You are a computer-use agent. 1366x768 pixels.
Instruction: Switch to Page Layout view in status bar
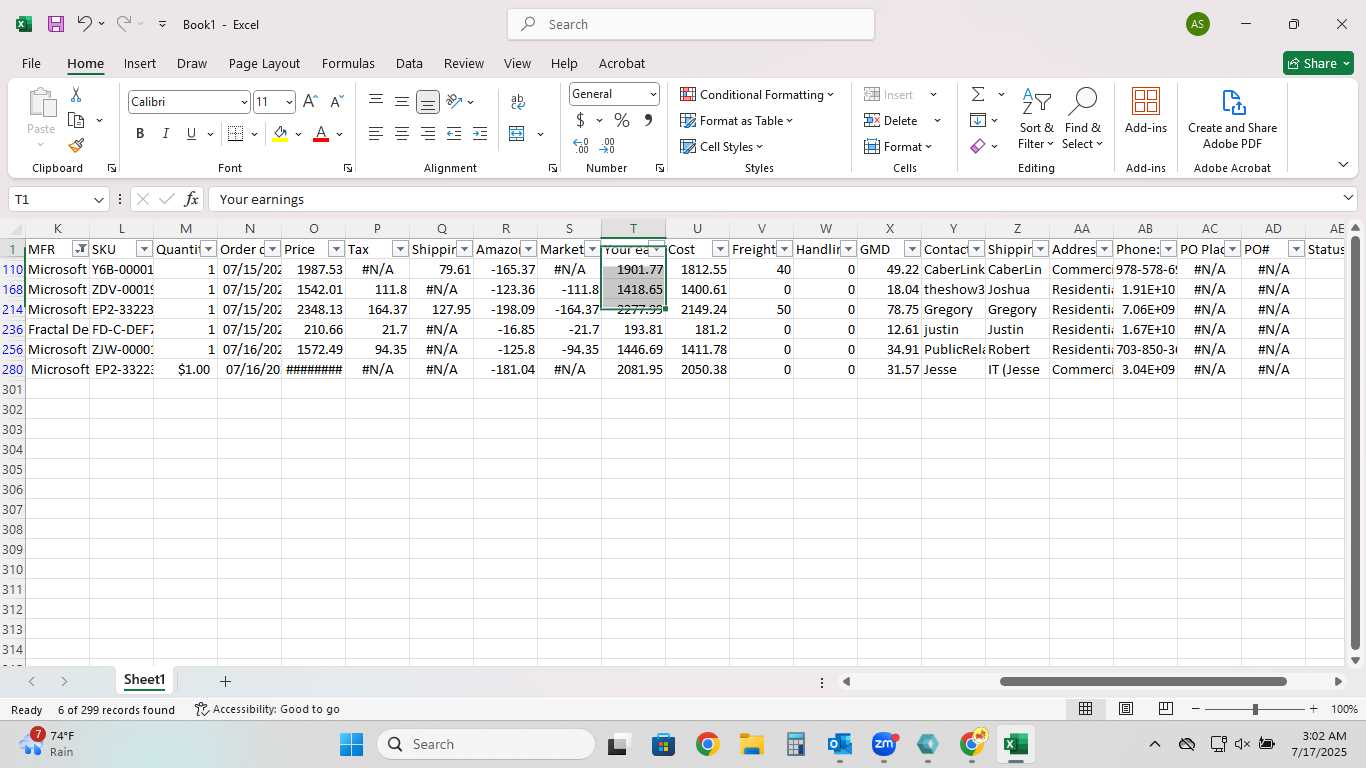[x=1126, y=709]
